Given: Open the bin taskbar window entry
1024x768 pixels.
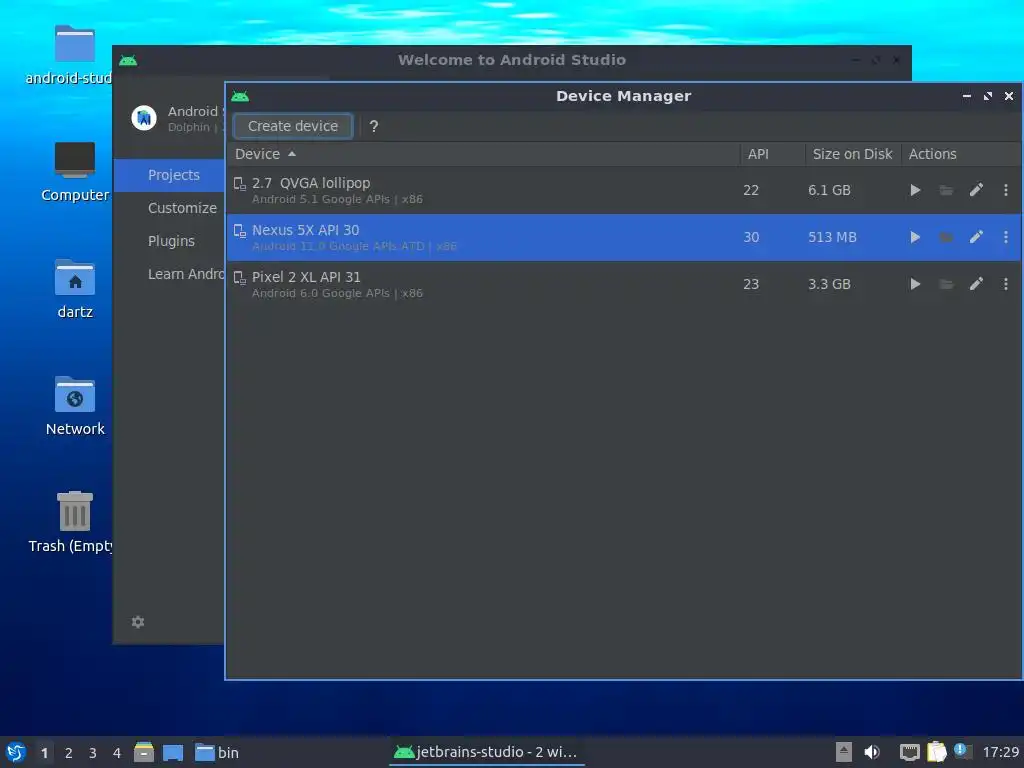Looking at the screenshot, I should tap(217, 753).
